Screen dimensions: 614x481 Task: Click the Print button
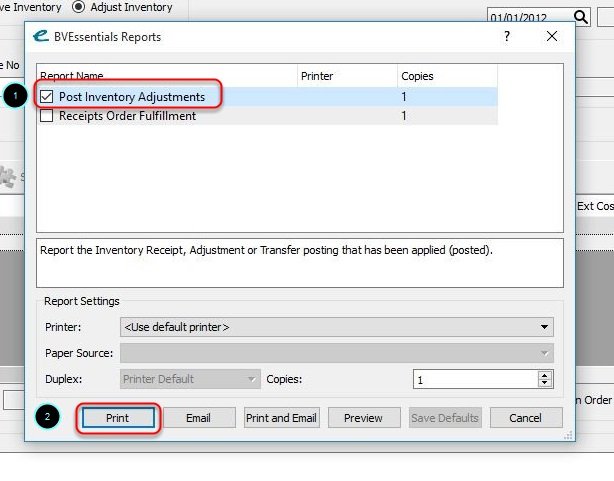tap(118, 418)
